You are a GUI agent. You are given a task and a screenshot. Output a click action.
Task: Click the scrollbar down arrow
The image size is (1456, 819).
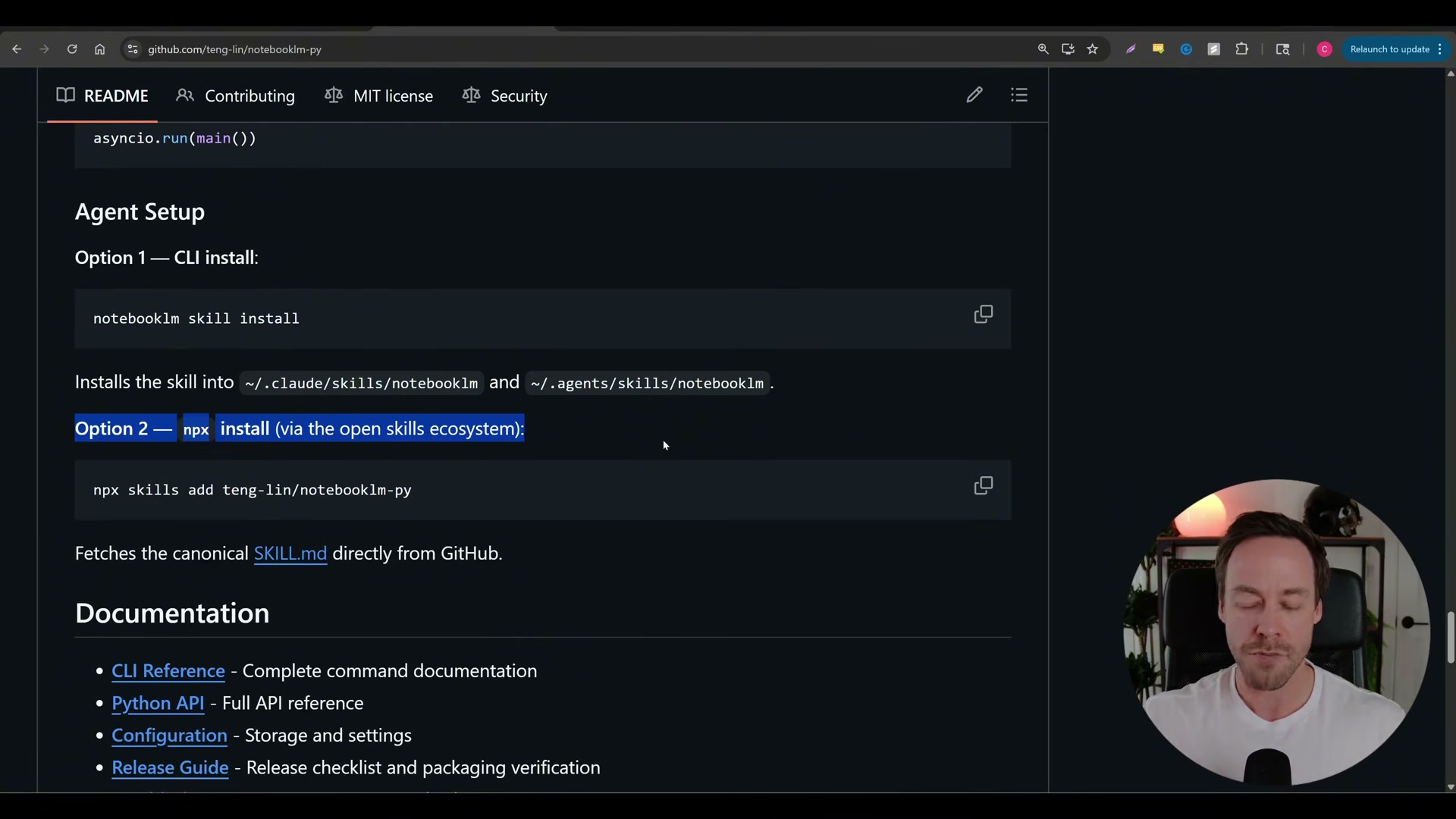1450,787
